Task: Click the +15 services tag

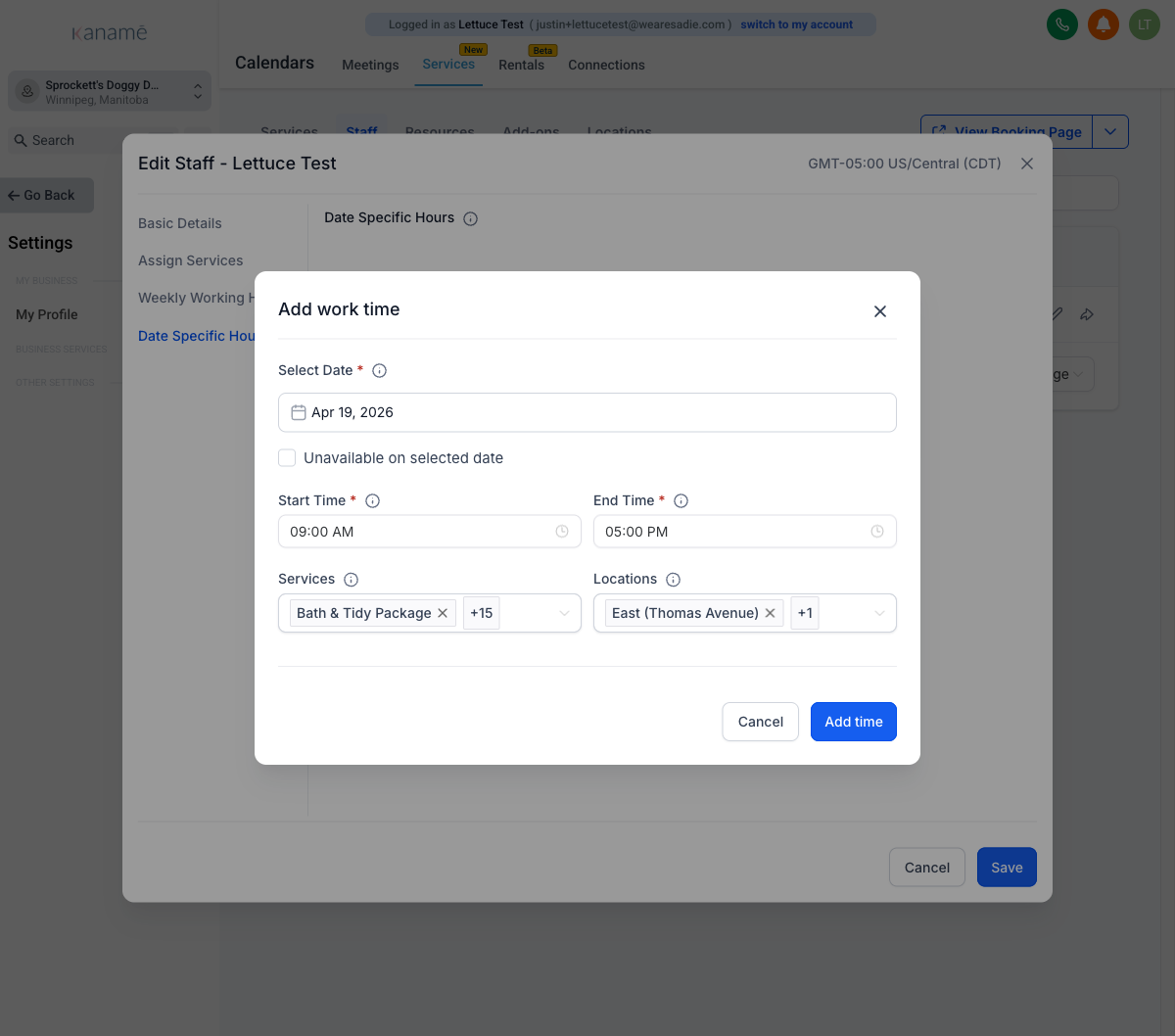Action: click(x=482, y=613)
